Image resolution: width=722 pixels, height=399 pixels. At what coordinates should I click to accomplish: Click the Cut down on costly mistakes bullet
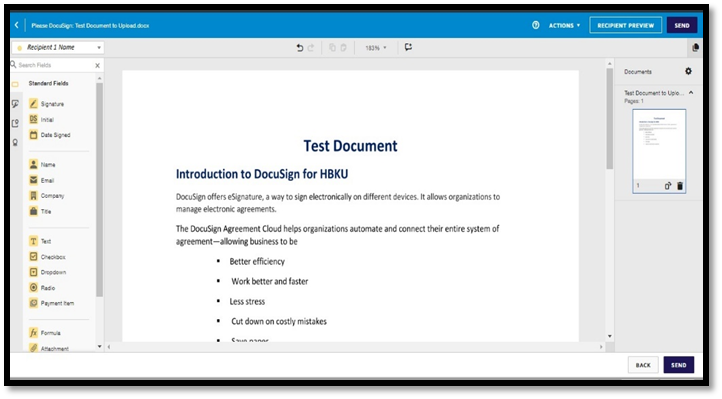tap(279, 321)
